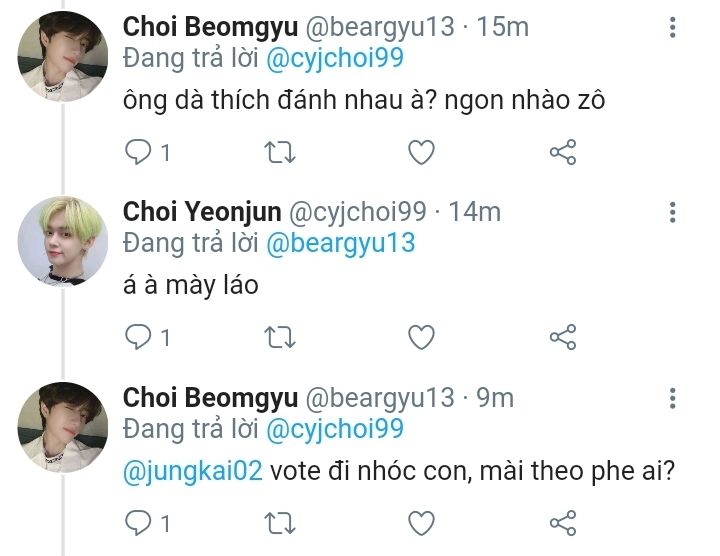Retweet Beomgyu's 15m tweet

point(279,152)
